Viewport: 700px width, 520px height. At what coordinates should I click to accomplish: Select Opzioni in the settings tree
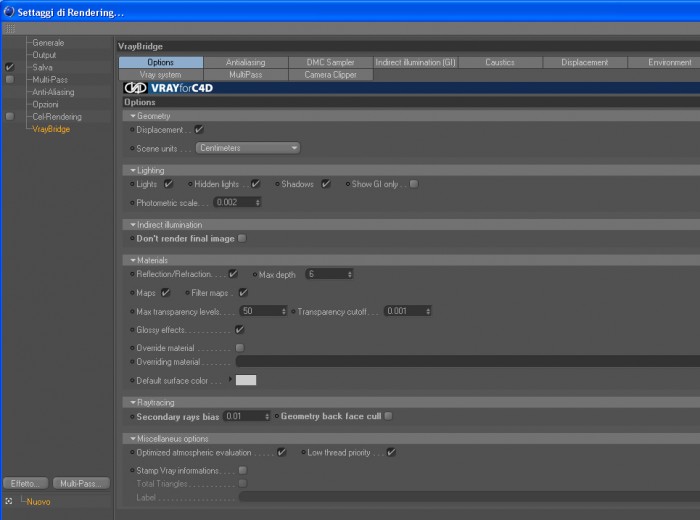[x=45, y=104]
